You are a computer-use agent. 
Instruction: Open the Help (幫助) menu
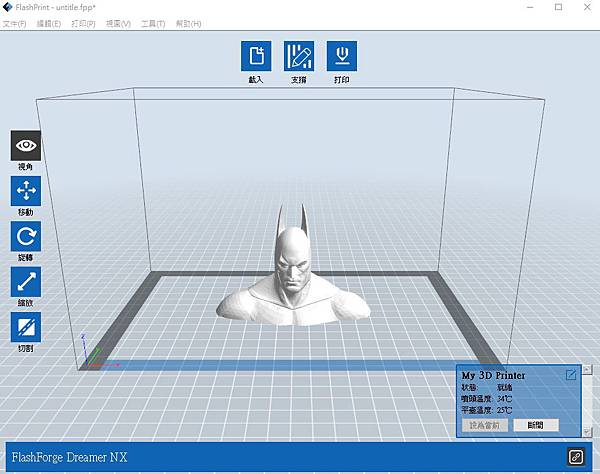pos(188,24)
